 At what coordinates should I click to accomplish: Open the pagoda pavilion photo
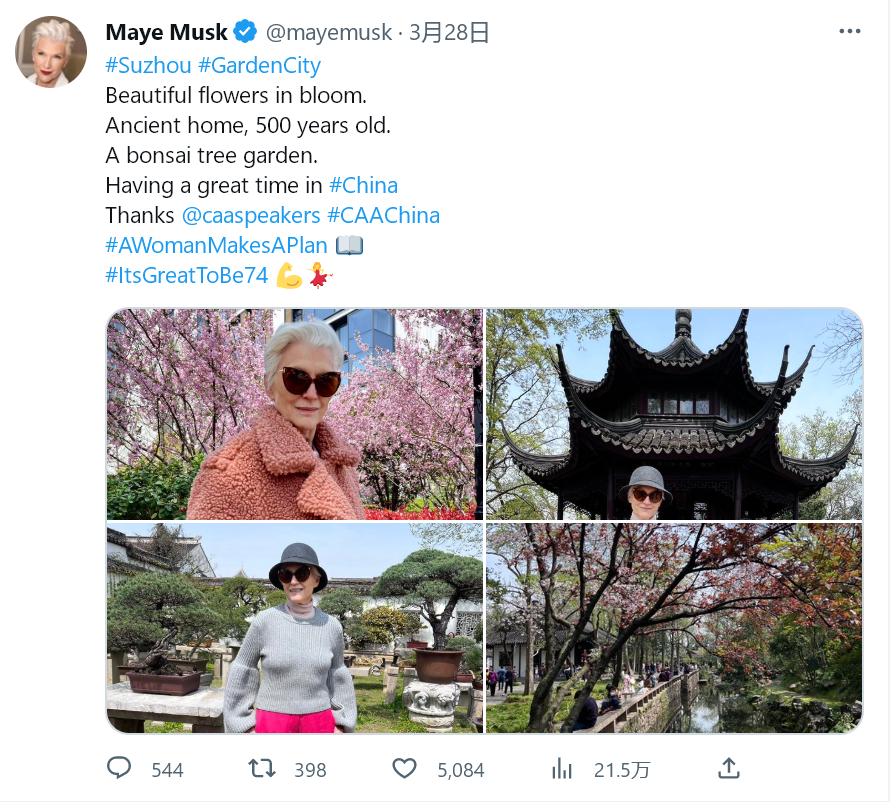[x=674, y=414]
